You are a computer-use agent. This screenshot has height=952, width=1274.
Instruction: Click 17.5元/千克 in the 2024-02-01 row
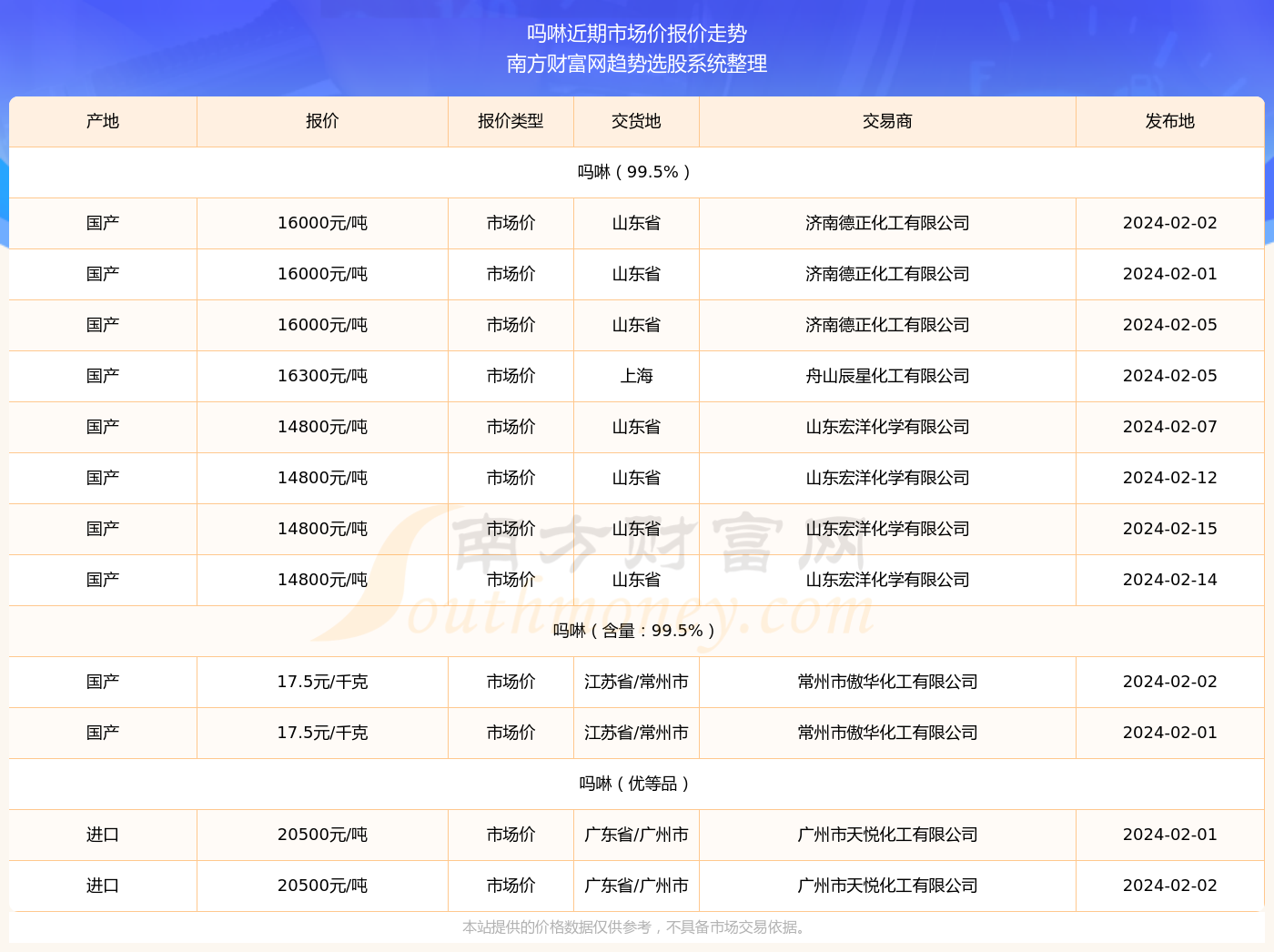coord(322,733)
